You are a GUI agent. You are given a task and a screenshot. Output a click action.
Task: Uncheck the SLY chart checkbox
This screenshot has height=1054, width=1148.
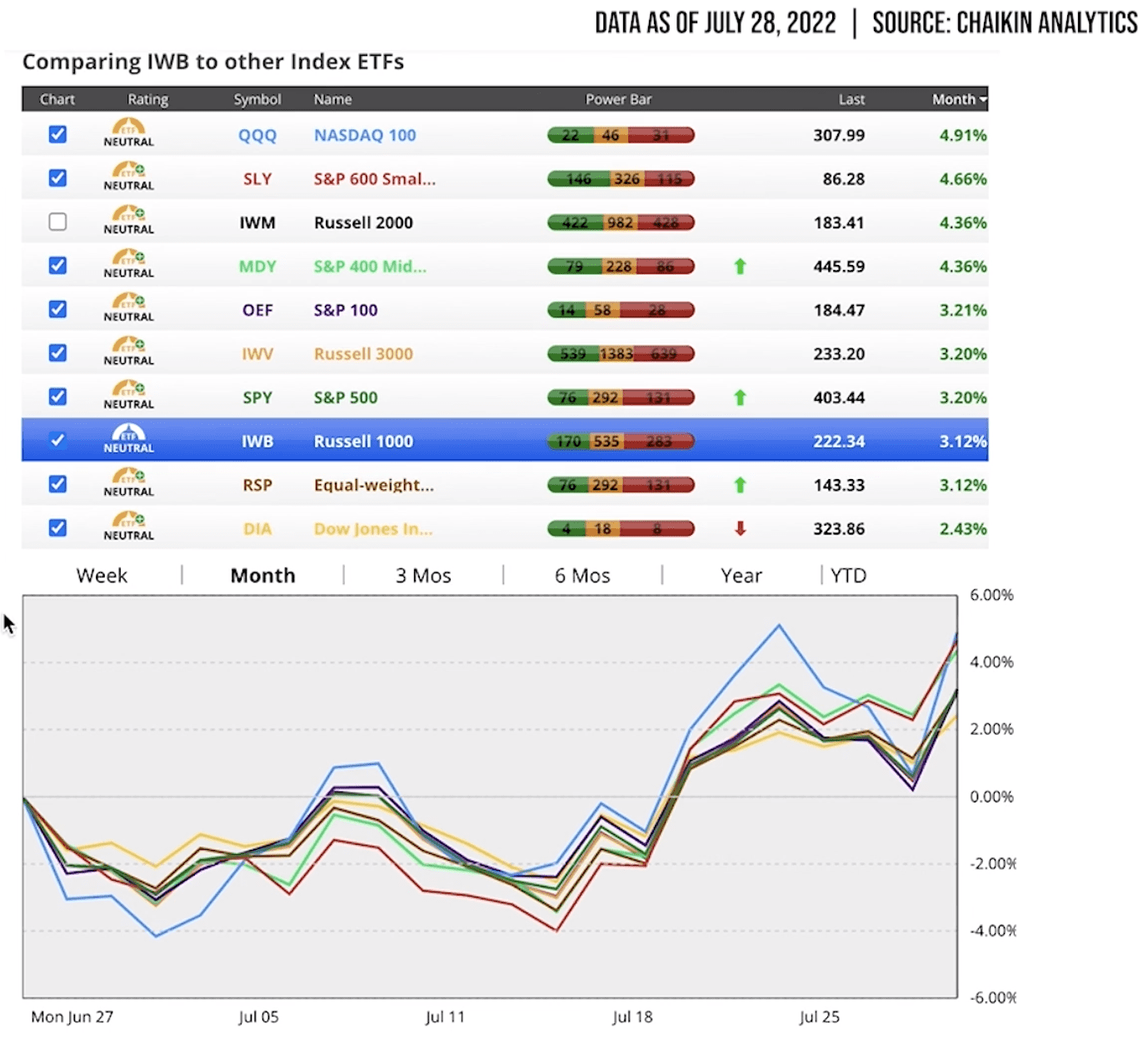[x=57, y=178]
